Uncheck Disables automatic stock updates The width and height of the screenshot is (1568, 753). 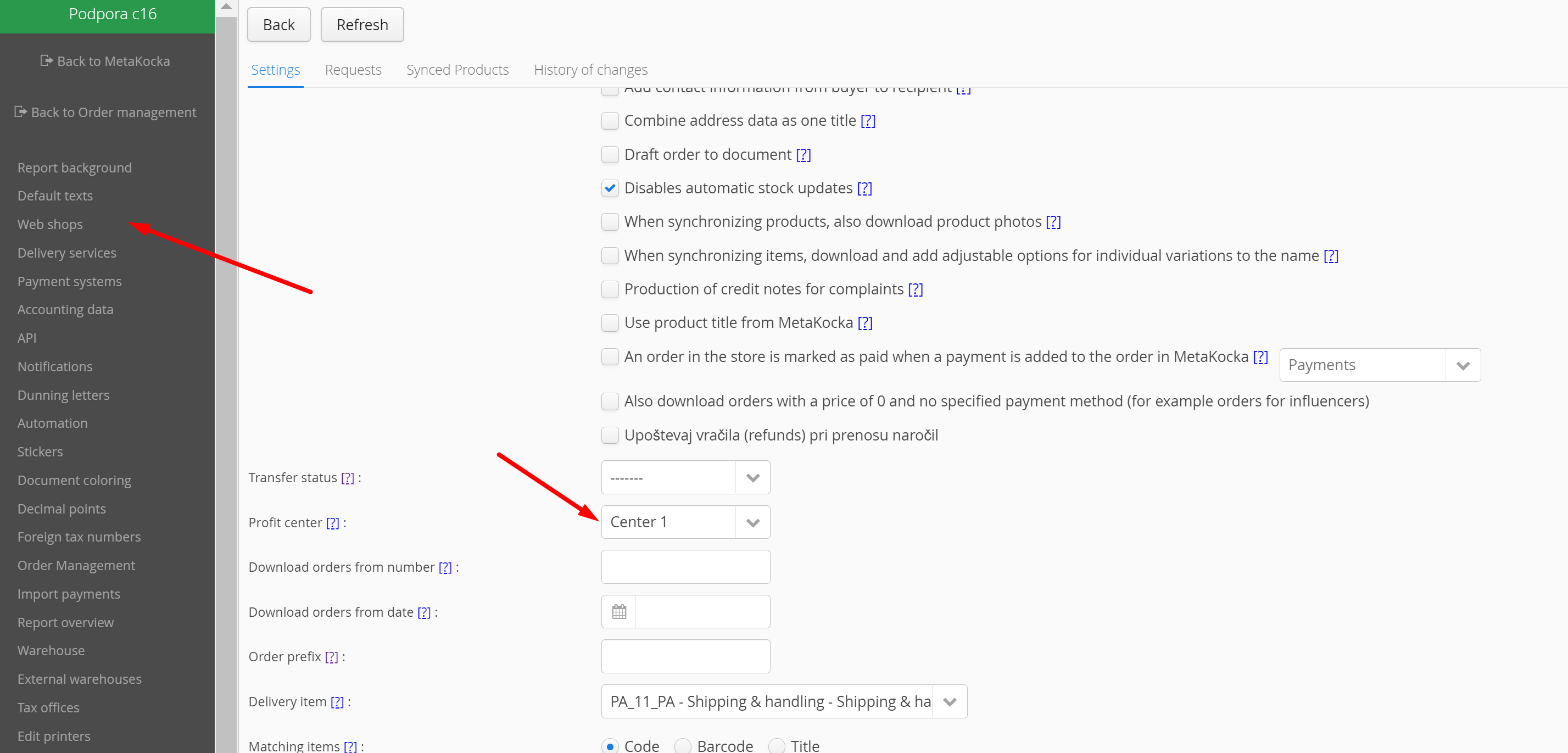[x=609, y=188]
